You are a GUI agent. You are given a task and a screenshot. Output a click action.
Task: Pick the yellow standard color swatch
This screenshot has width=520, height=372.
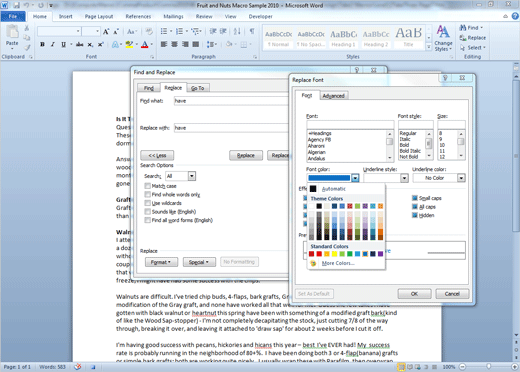tap(334, 254)
